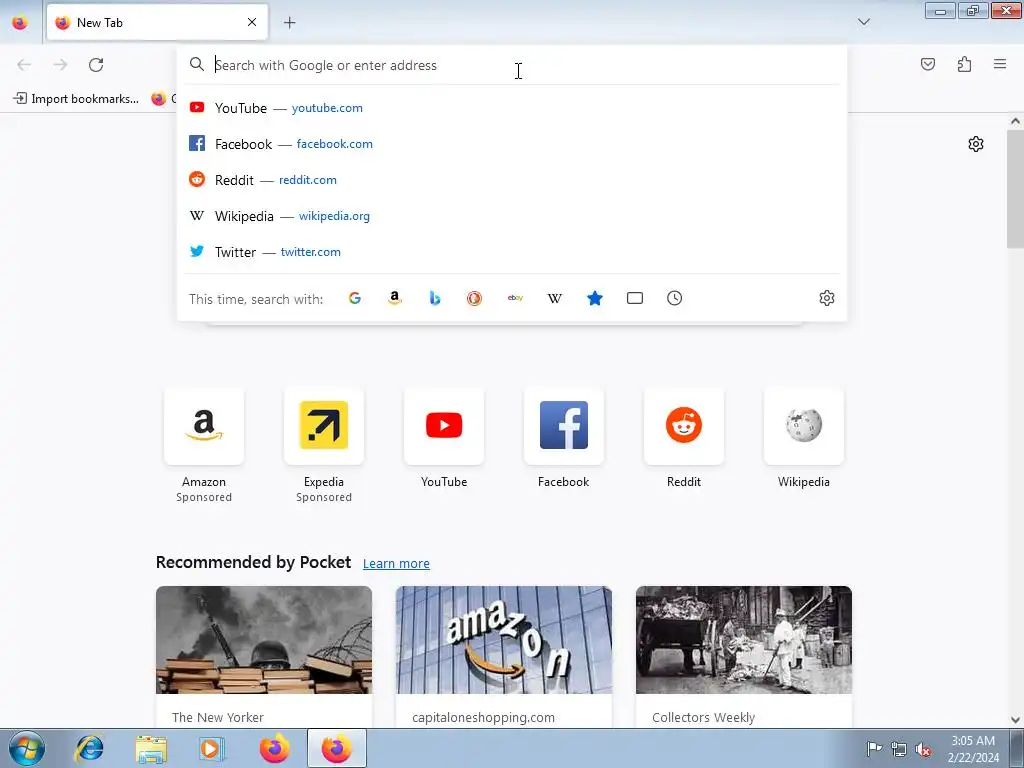Open the Extensions puzzle icon
1024x768 pixels.
tap(964, 64)
